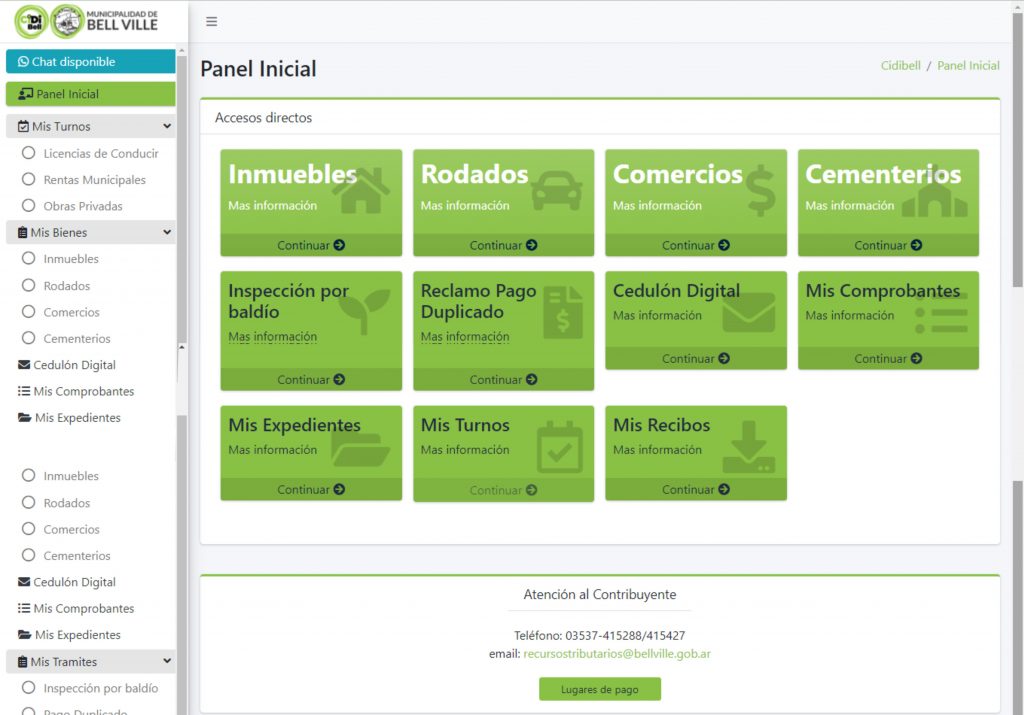Collapse the Mis Turnos section
1024x715 pixels.
coord(165,126)
